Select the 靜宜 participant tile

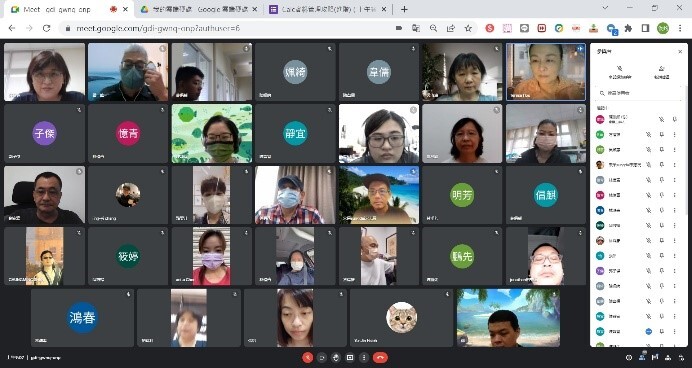(x=295, y=133)
